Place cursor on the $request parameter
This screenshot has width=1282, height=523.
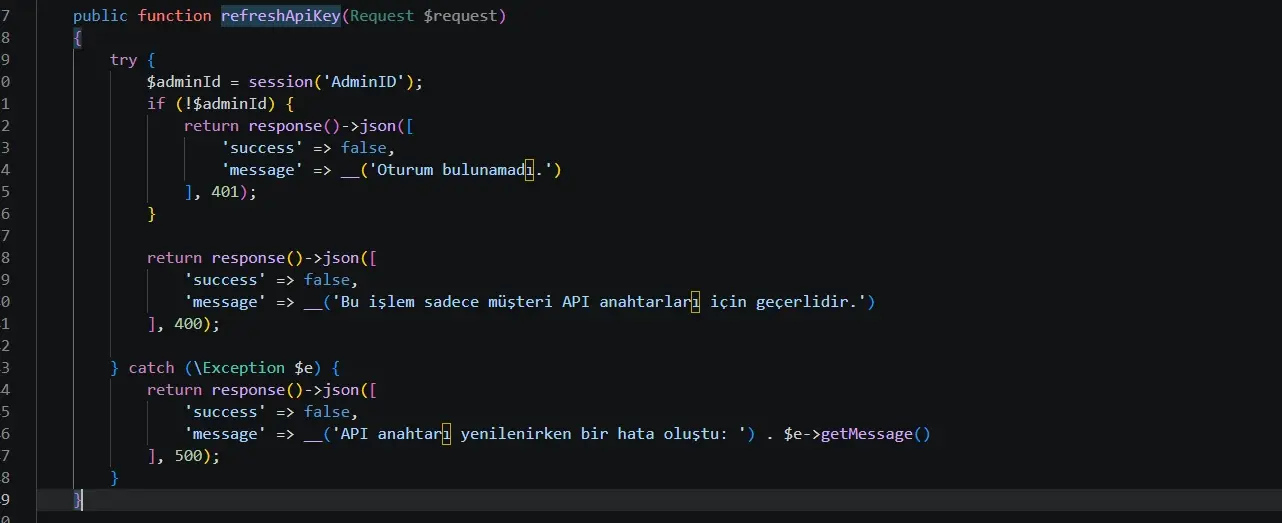[461, 16]
